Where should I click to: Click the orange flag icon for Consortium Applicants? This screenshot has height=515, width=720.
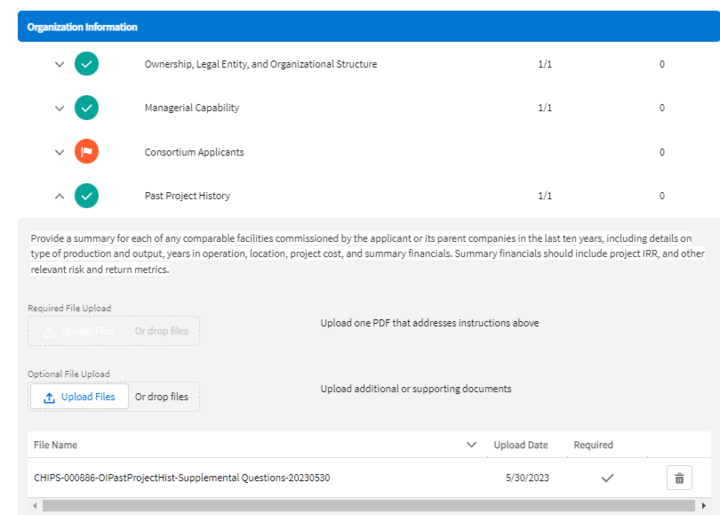pos(87,152)
